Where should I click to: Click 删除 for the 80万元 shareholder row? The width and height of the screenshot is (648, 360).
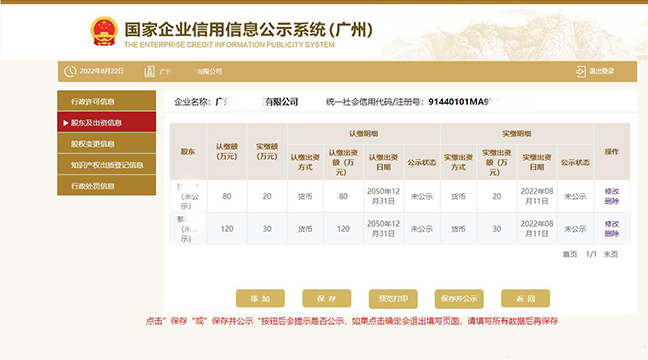(x=612, y=201)
